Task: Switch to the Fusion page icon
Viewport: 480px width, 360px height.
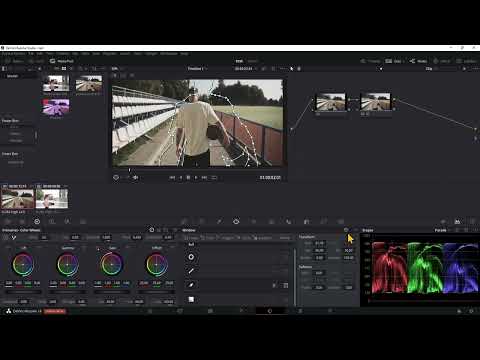Action: point(241,311)
